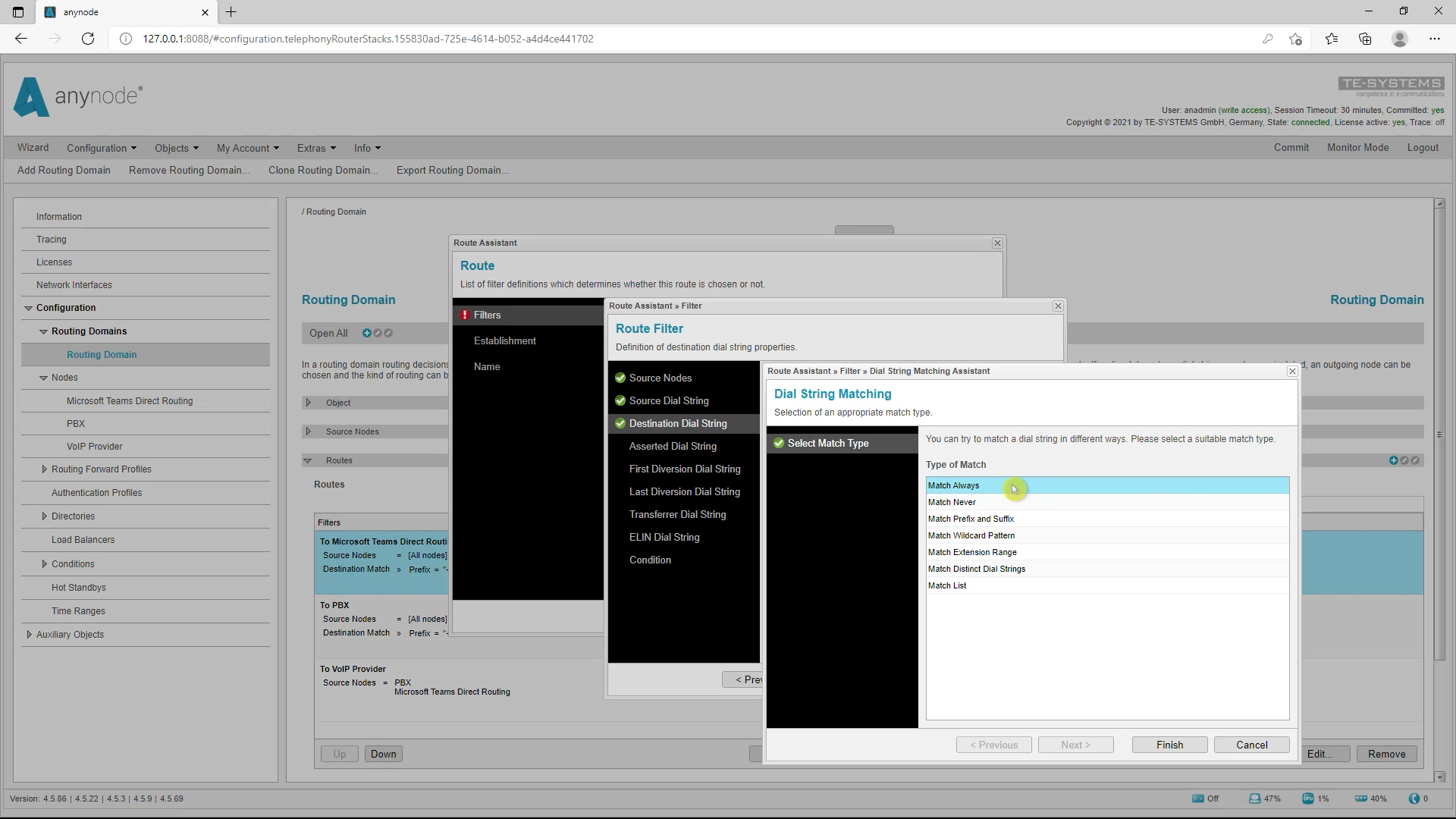Open the Establishment step in Route Assistant
The width and height of the screenshot is (1456, 819).
[505, 340]
